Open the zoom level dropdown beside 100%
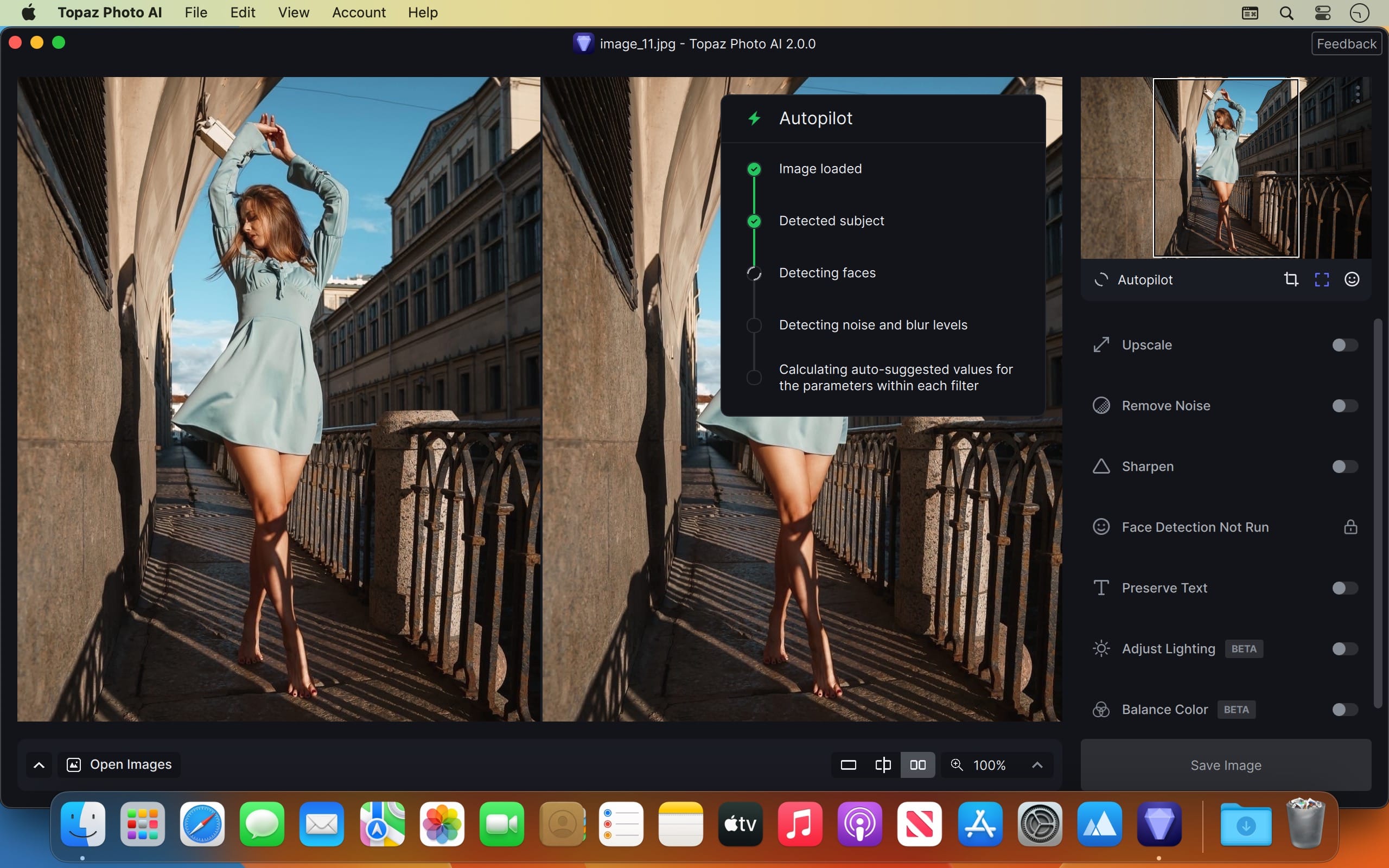The height and width of the screenshot is (868, 1389). point(1038,765)
